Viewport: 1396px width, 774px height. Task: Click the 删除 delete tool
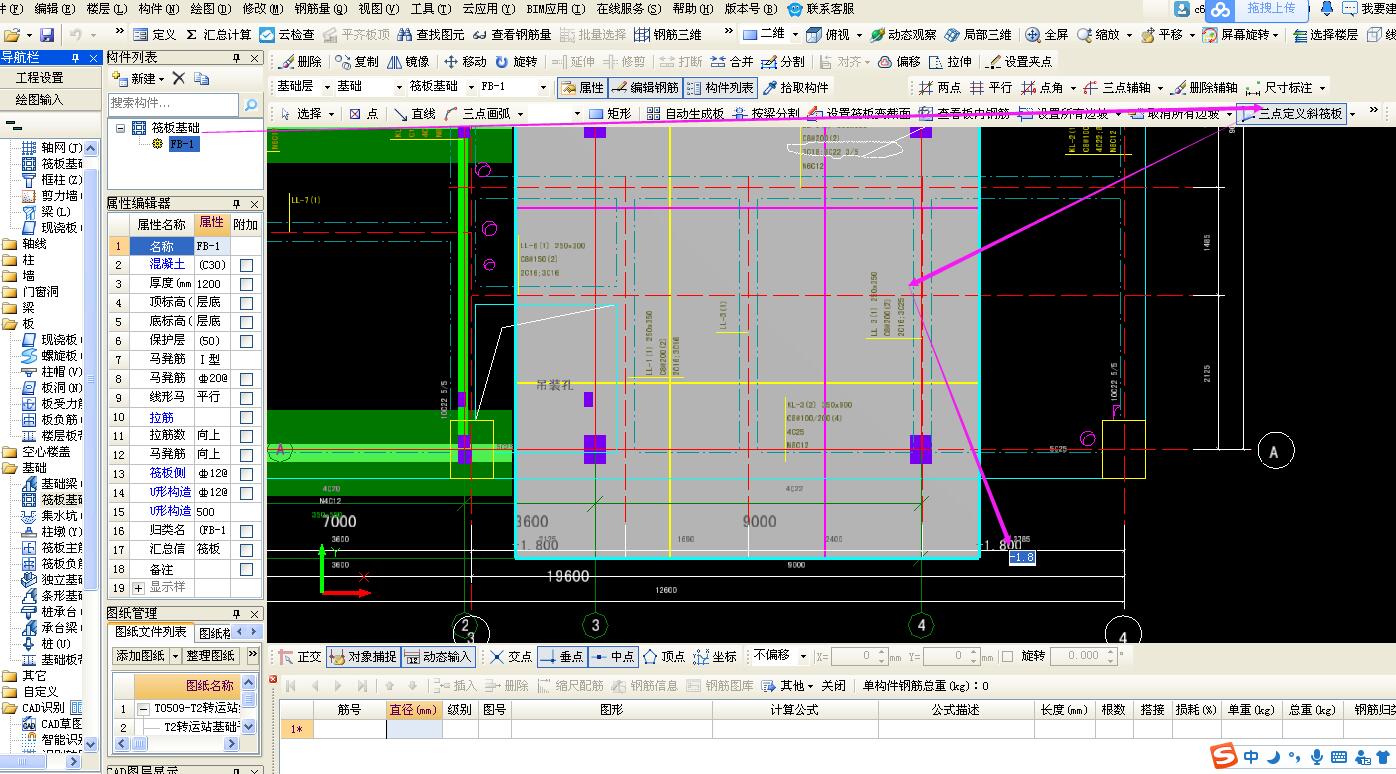[x=300, y=61]
